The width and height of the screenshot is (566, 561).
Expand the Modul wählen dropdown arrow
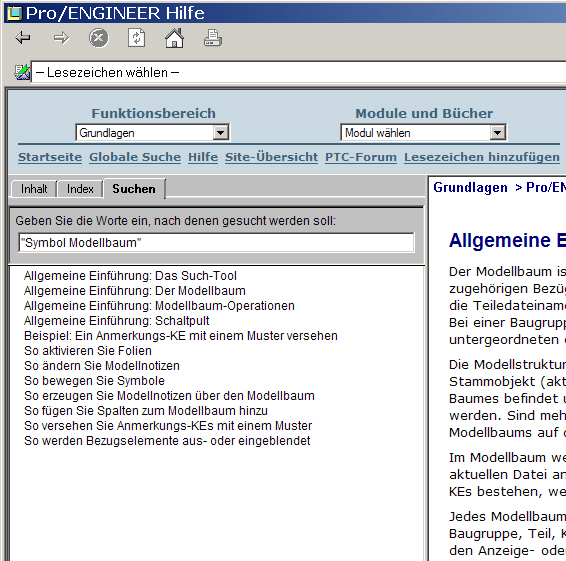click(497, 133)
